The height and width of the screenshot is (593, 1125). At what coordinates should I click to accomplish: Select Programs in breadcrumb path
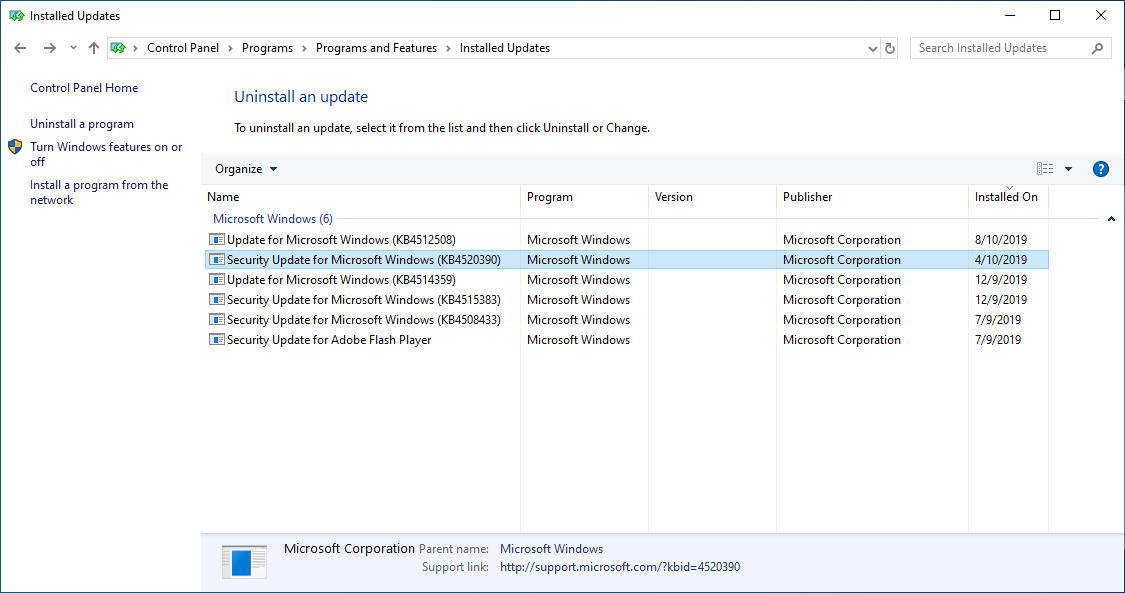(267, 48)
